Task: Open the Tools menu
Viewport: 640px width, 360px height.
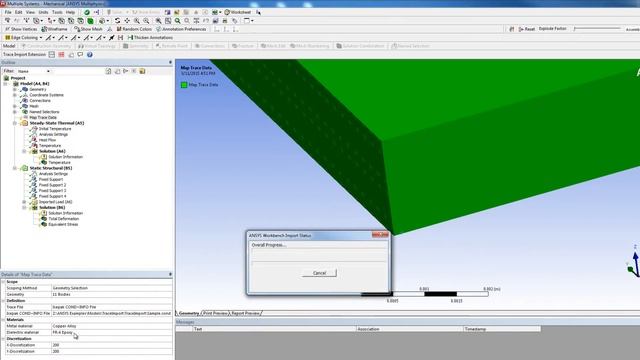Action: (57, 12)
